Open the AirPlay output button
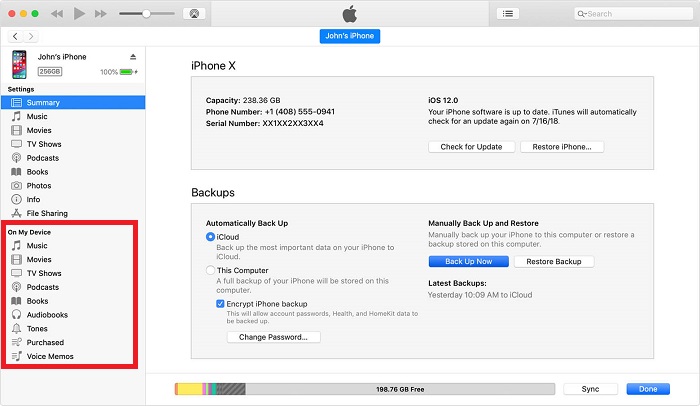700x406 pixels. (x=194, y=14)
